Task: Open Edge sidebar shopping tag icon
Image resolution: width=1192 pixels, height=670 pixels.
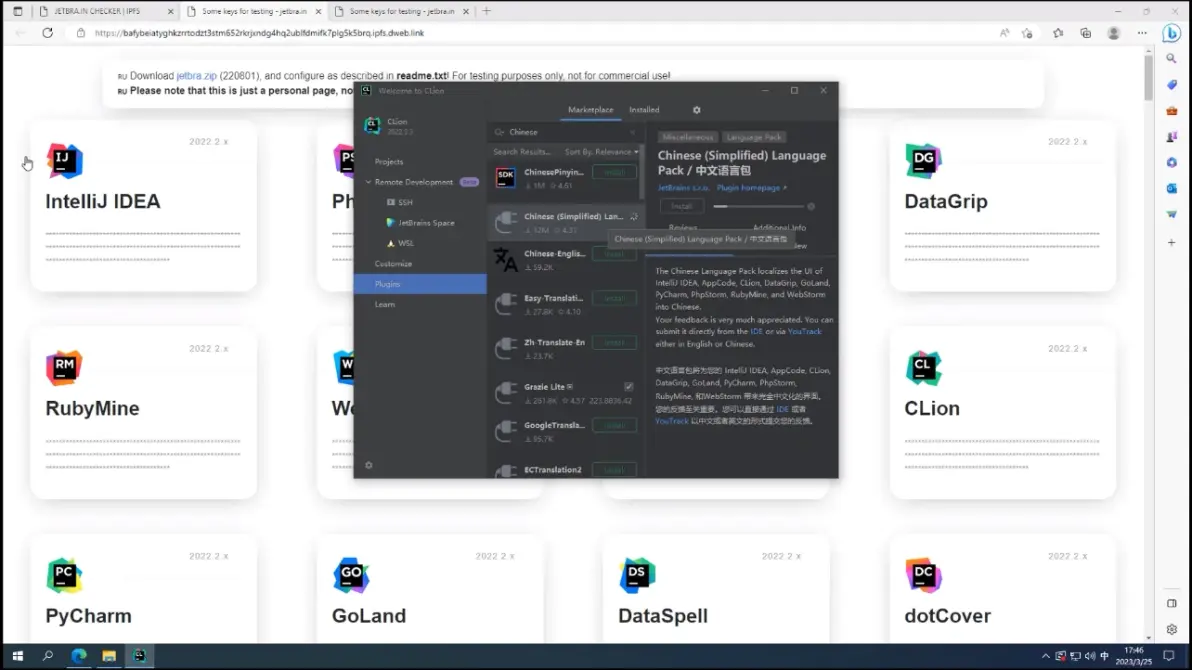Action: point(1171,84)
